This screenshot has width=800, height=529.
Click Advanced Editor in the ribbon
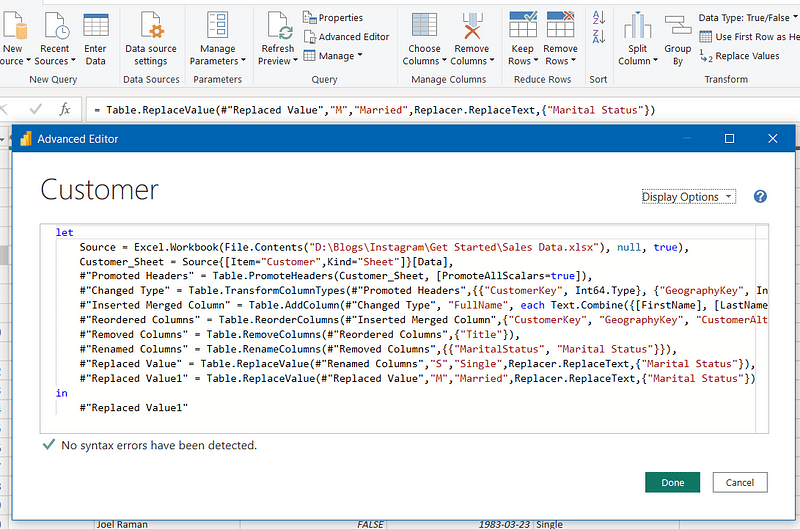[x=346, y=37]
